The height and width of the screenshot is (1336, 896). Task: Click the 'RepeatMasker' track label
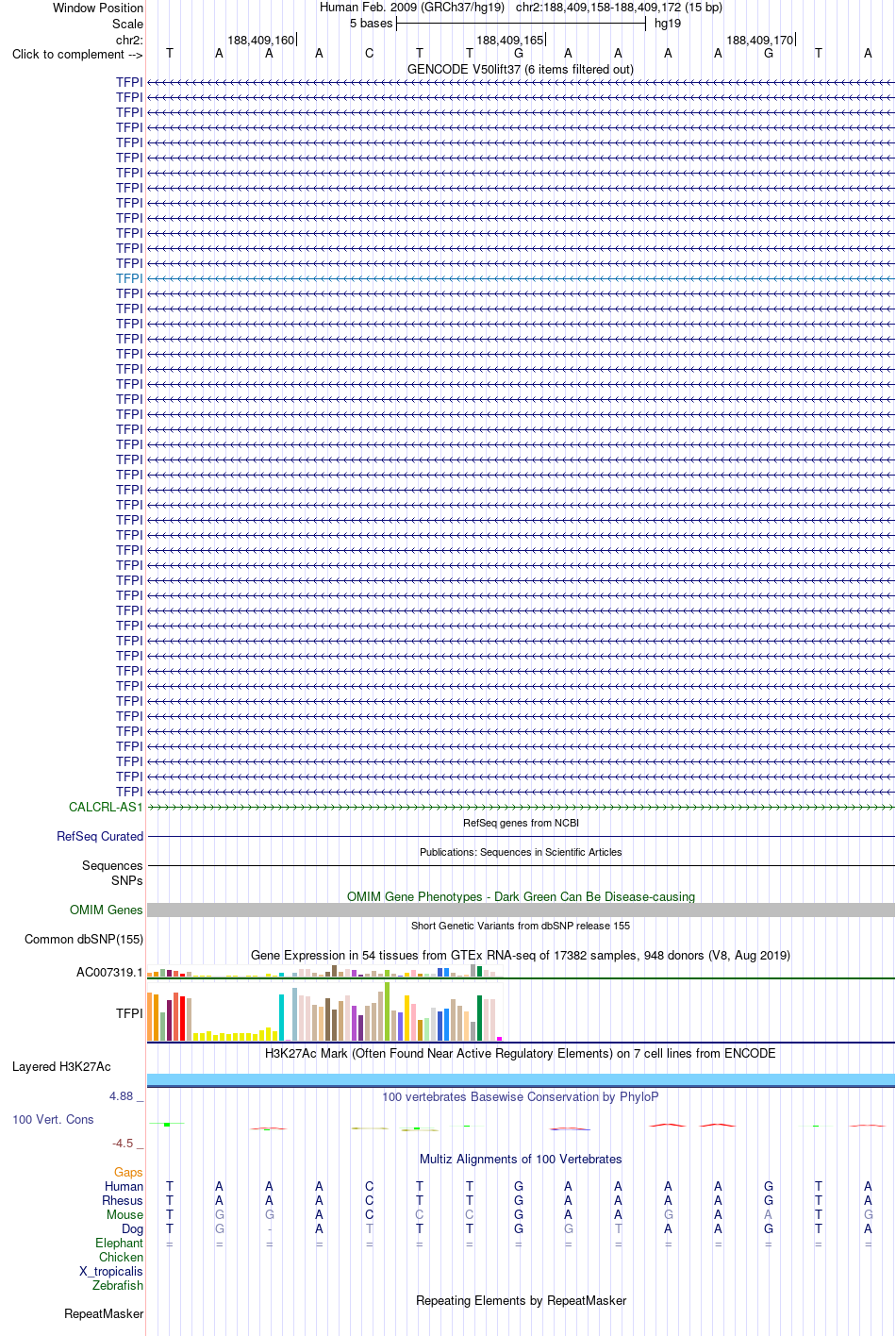[x=104, y=1313]
